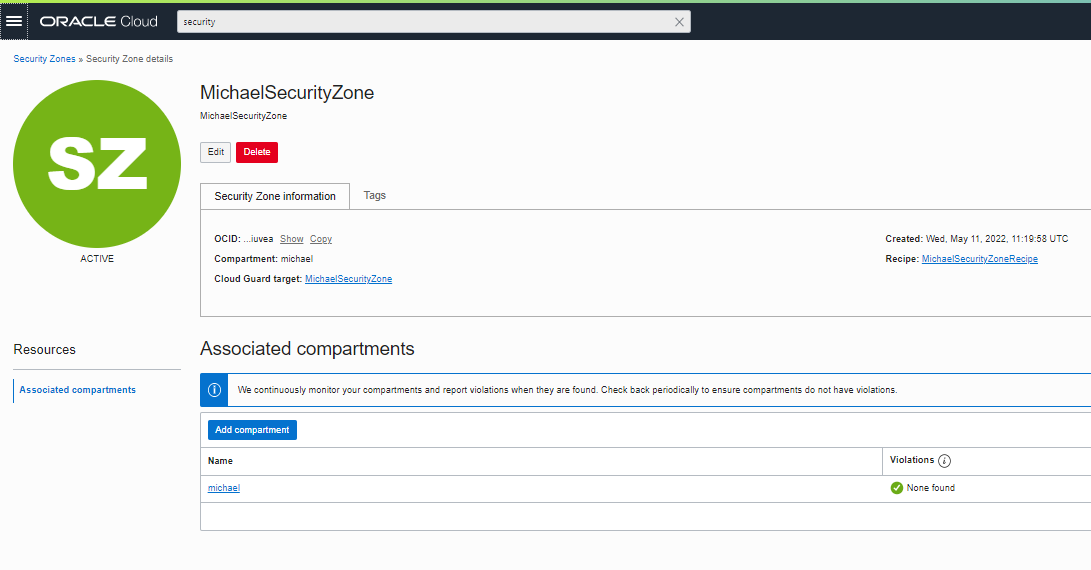Viewport: 1091px width, 570px height.
Task: Click the green SZ security zone avatar
Action: click(97, 164)
